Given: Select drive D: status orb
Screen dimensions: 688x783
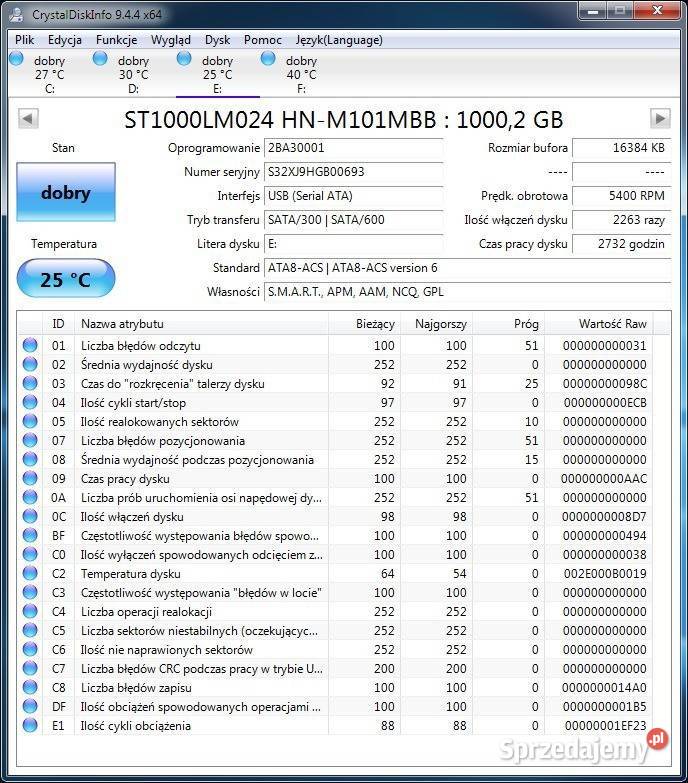Looking at the screenshot, I should (100, 60).
